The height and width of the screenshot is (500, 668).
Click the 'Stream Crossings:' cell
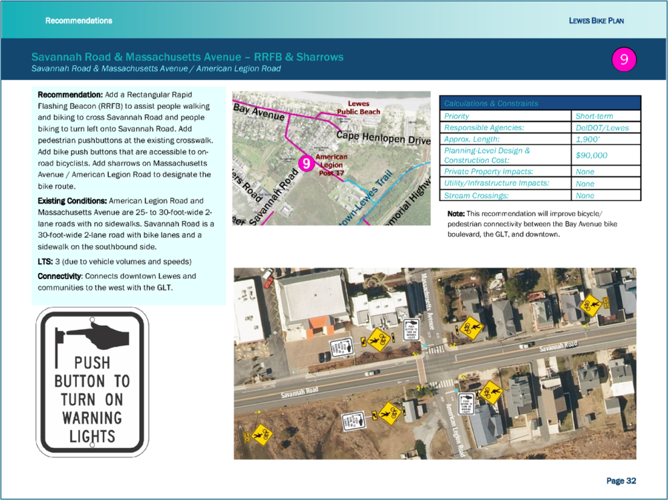coord(505,195)
